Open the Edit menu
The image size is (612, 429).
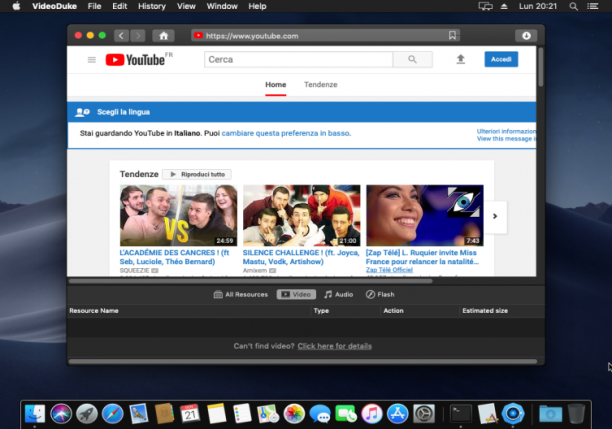point(120,6)
